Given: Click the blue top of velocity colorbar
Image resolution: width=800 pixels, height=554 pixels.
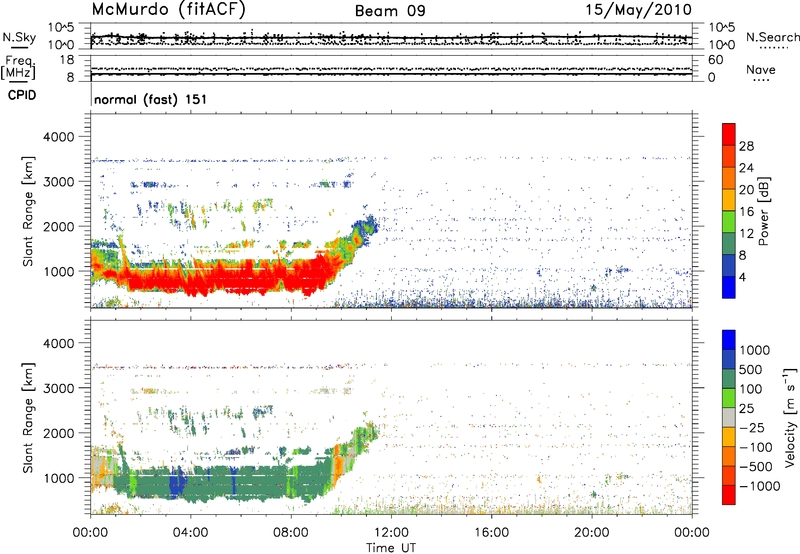Looking at the screenshot, I should point(729,340).
